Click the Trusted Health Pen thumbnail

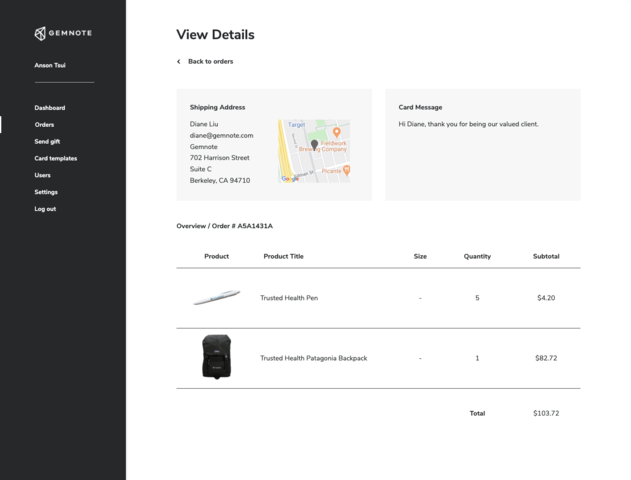click(216, 298)
